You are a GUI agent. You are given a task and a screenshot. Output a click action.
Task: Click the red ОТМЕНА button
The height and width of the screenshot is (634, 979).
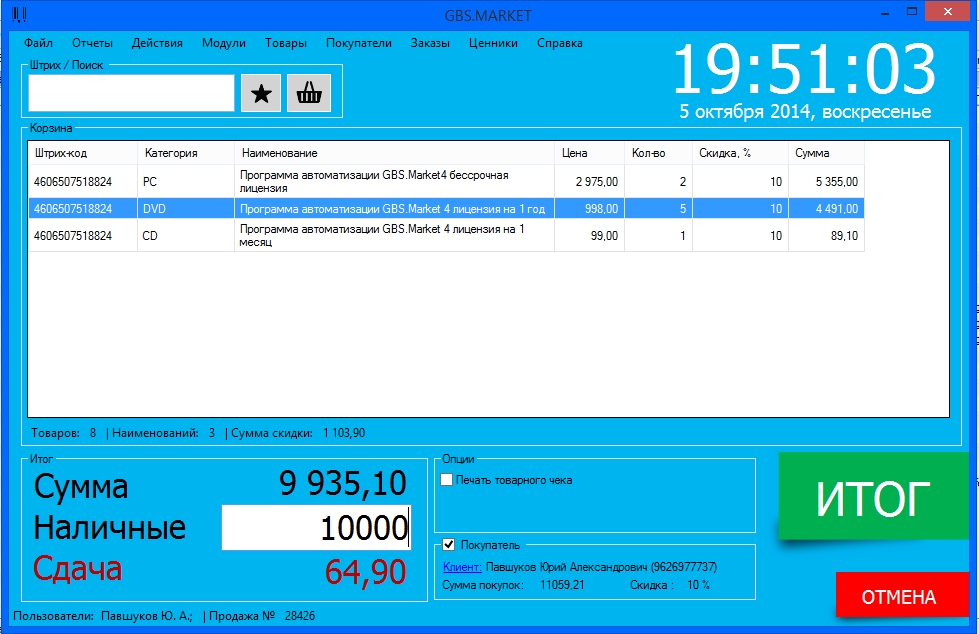pos(900,595)
